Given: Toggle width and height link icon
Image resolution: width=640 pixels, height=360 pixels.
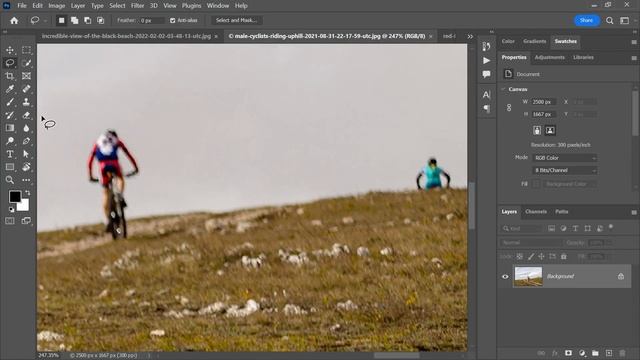Looking at the screenshot, I should point(509,108).
